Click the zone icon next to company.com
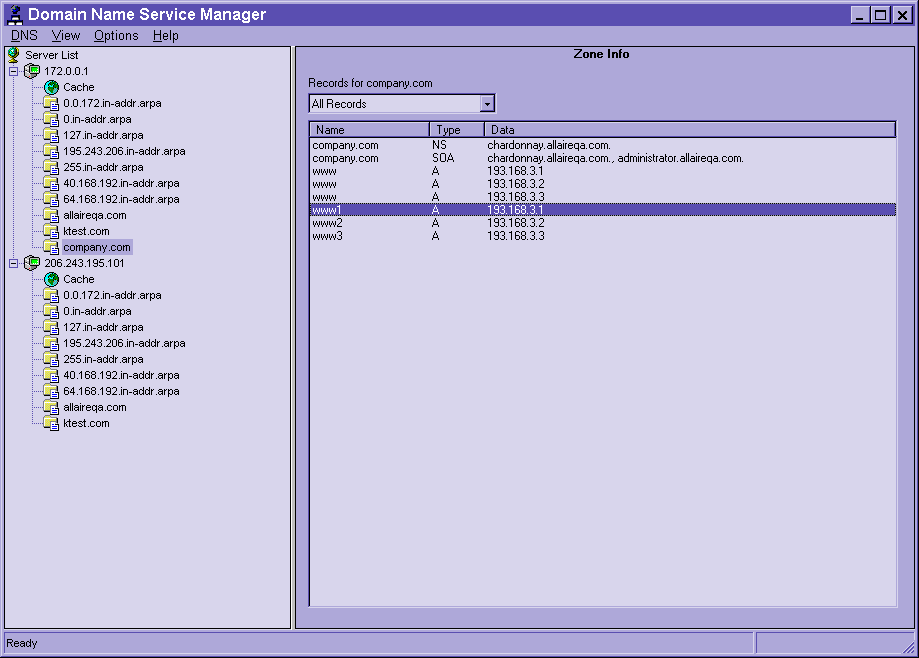 51,247
